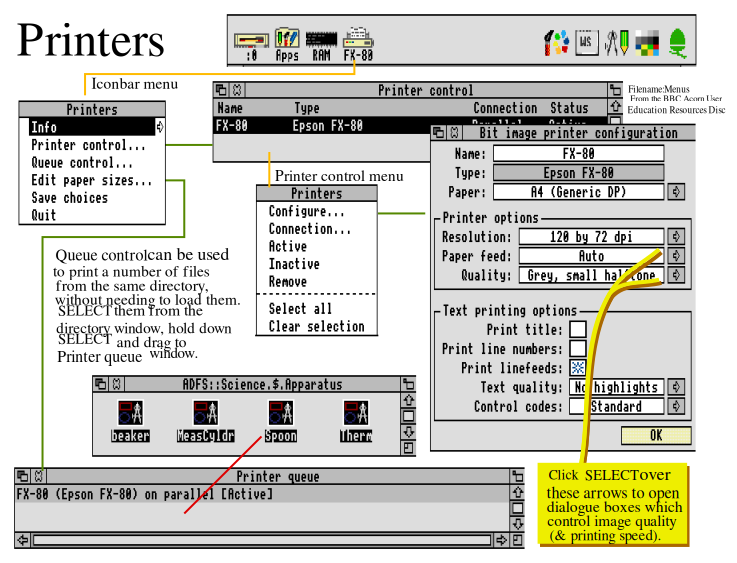The image size is (737, 563).
Task: Click adjust-size icon of Printer queue window
Action: (x=517, y=540)
